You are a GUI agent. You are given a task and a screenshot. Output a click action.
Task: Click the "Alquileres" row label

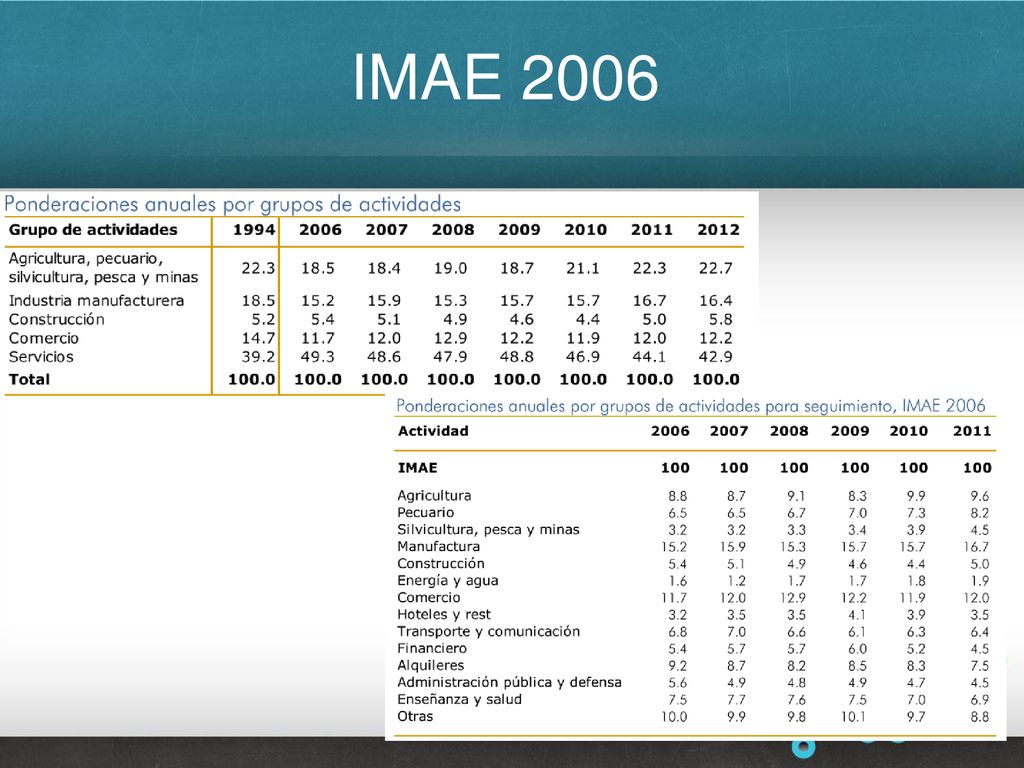(430, 665)
